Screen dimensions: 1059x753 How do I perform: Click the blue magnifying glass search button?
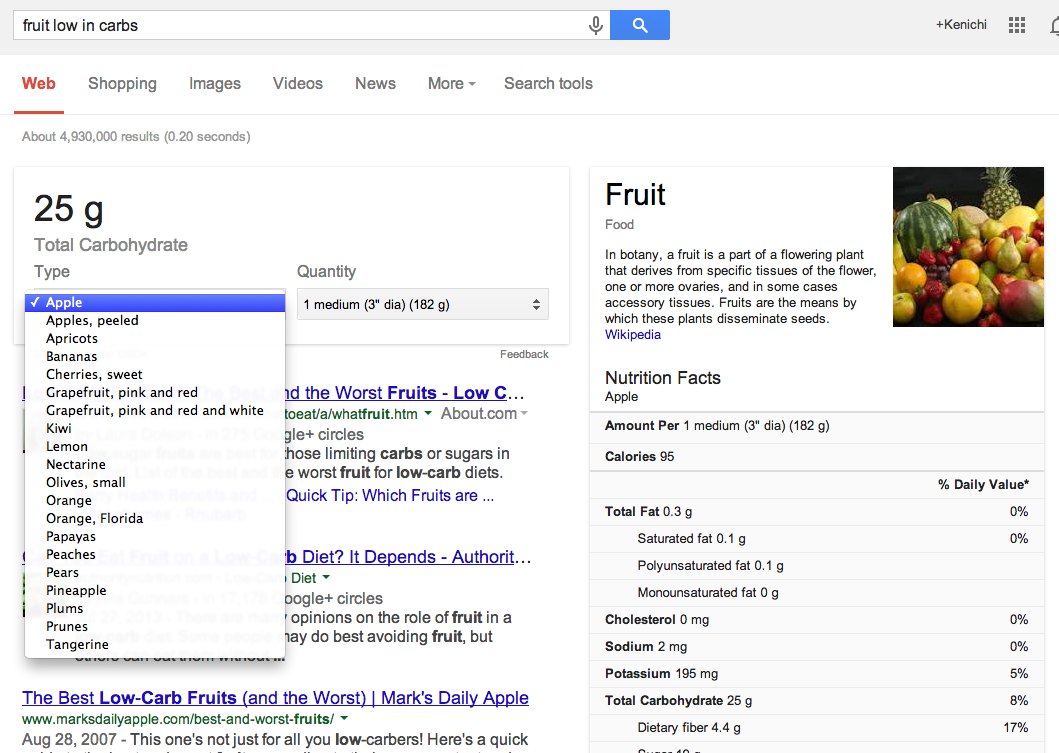point(640,25)
